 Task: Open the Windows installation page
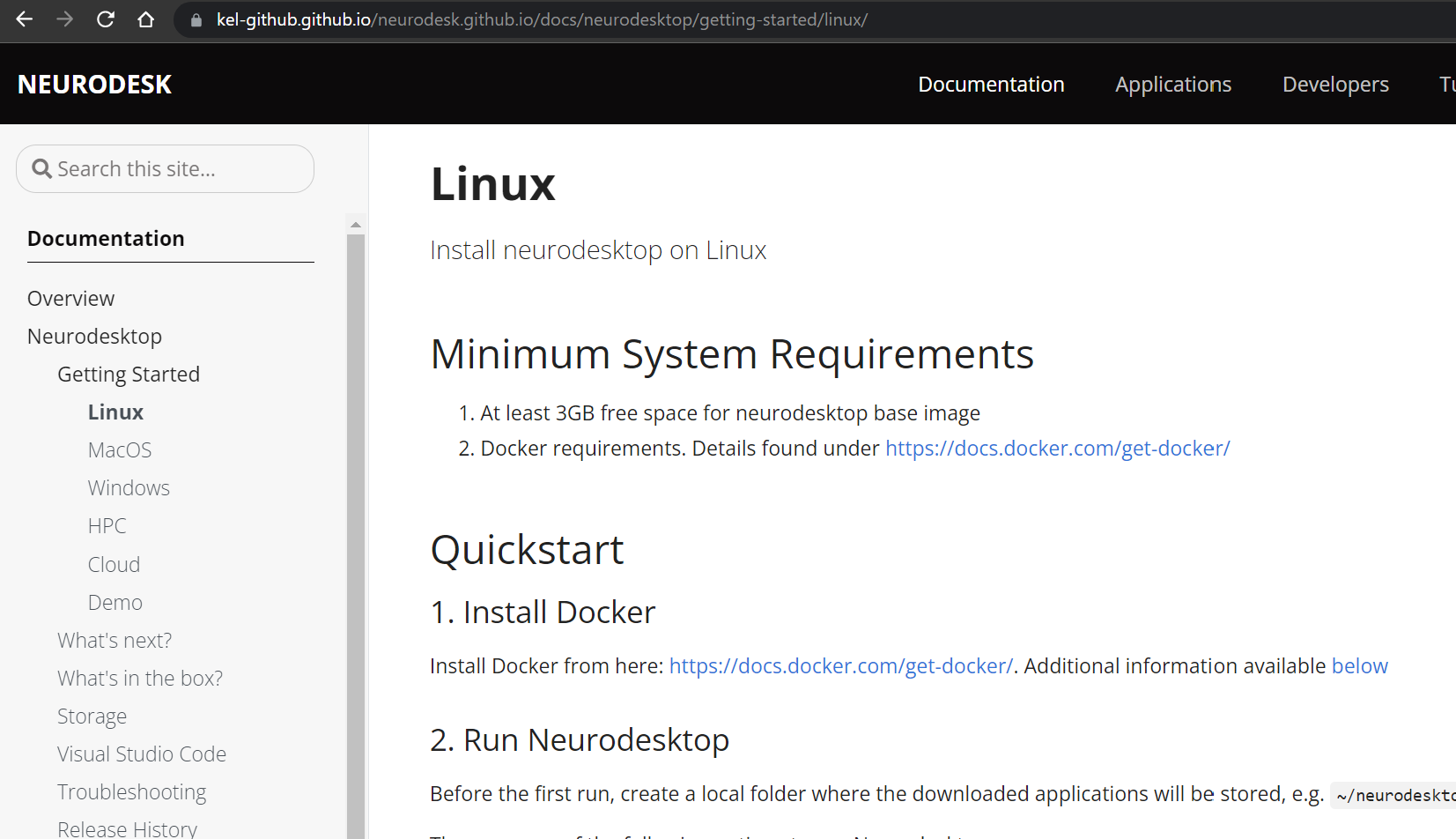pyautogui.click(x=129, y=487)
